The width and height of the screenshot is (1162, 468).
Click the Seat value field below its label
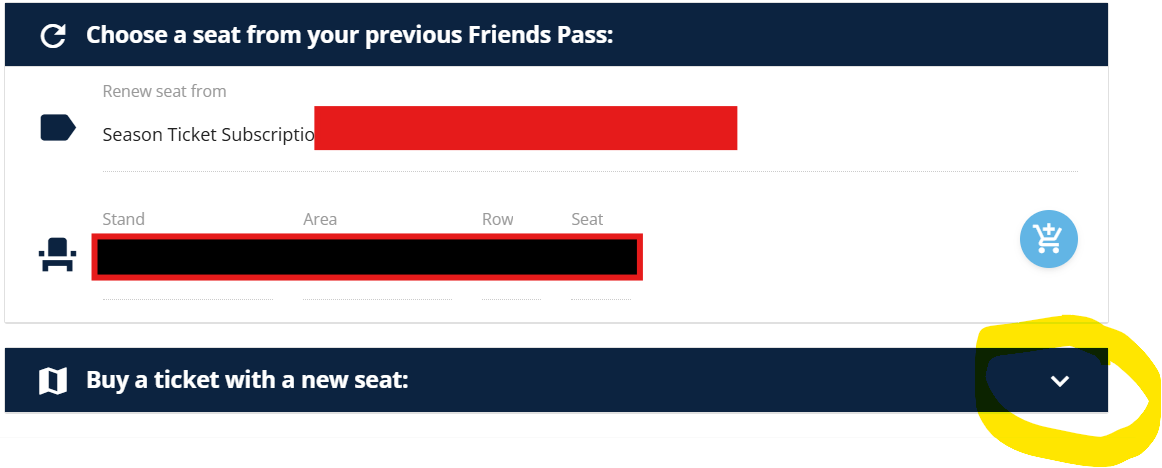[600, 288]
